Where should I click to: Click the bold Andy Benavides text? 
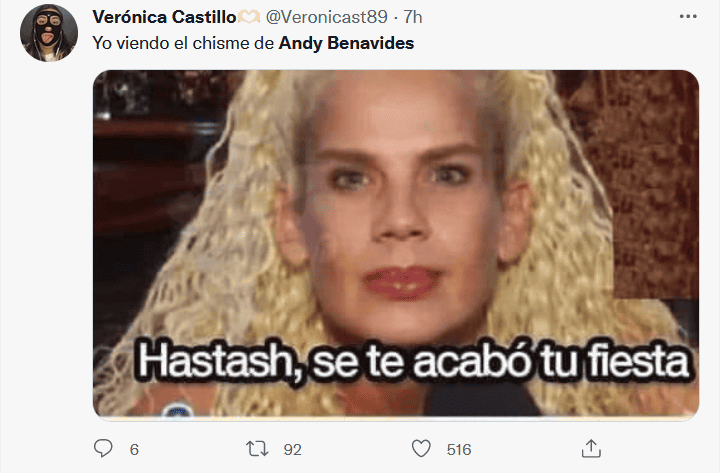[x=346, y=43]
